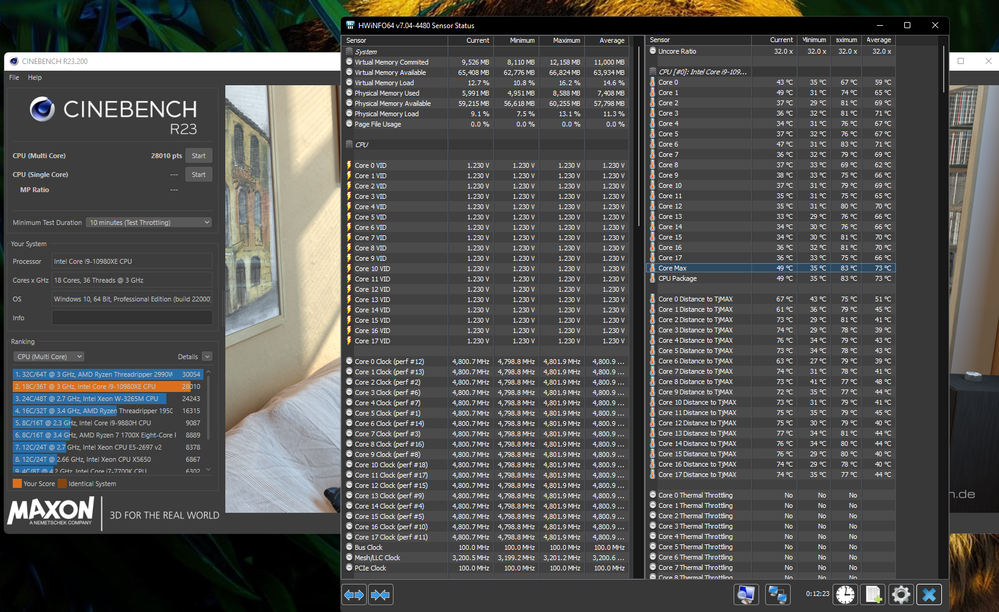This screenshot has width=999, height=612.
Task: Click the icon beside Virtual Memory Commited
Action: coord(349,62)
